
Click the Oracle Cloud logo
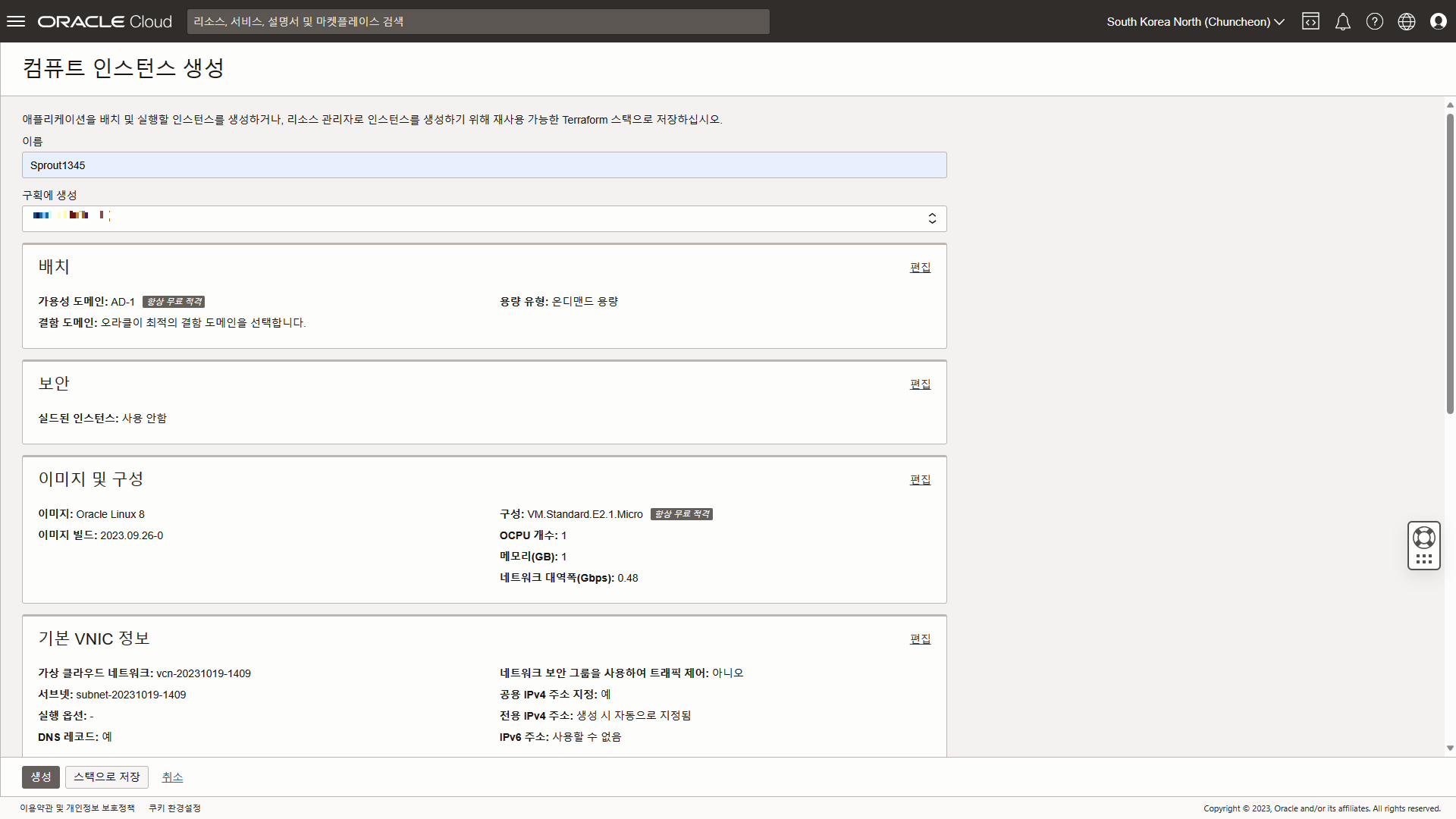click(105, 21)
